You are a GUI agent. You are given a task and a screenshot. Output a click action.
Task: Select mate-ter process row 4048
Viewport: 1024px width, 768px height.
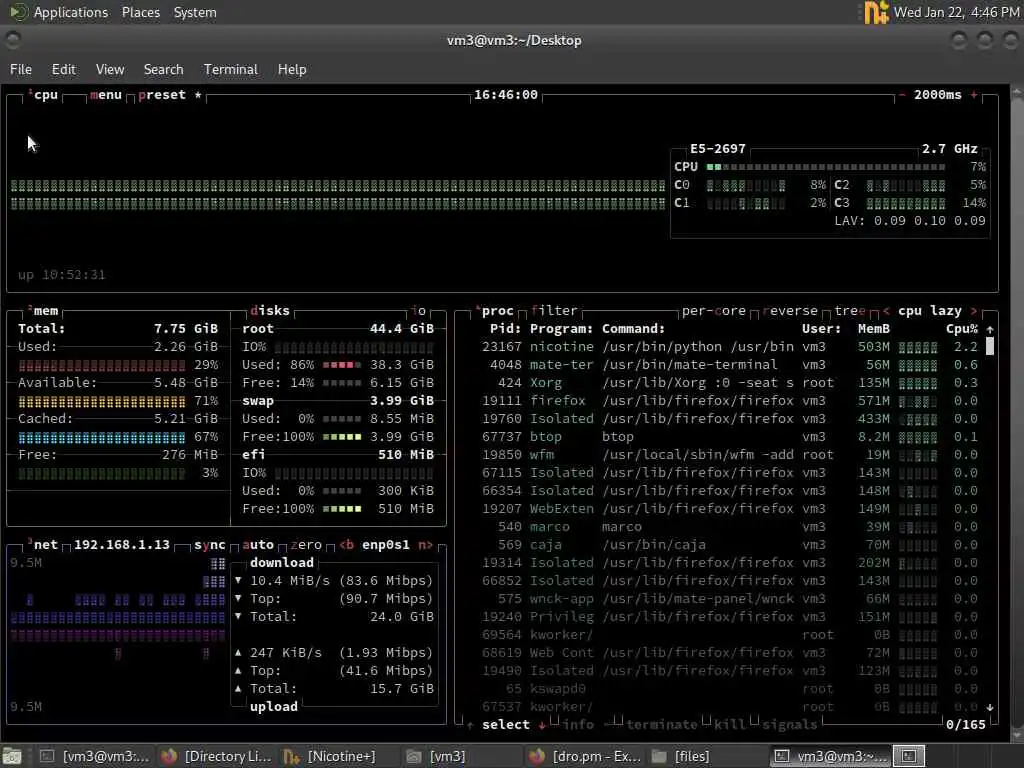[730, 364]
